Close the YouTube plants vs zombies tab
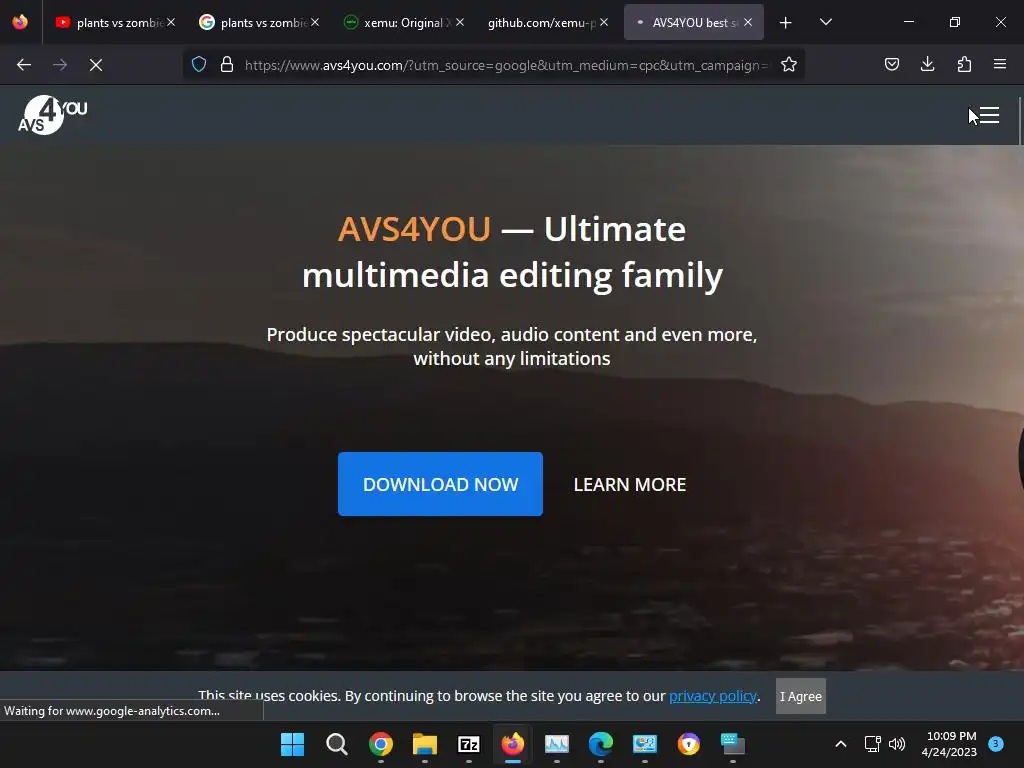The height and width of the screenshot is (768, 1024). [x=171, y=22]
